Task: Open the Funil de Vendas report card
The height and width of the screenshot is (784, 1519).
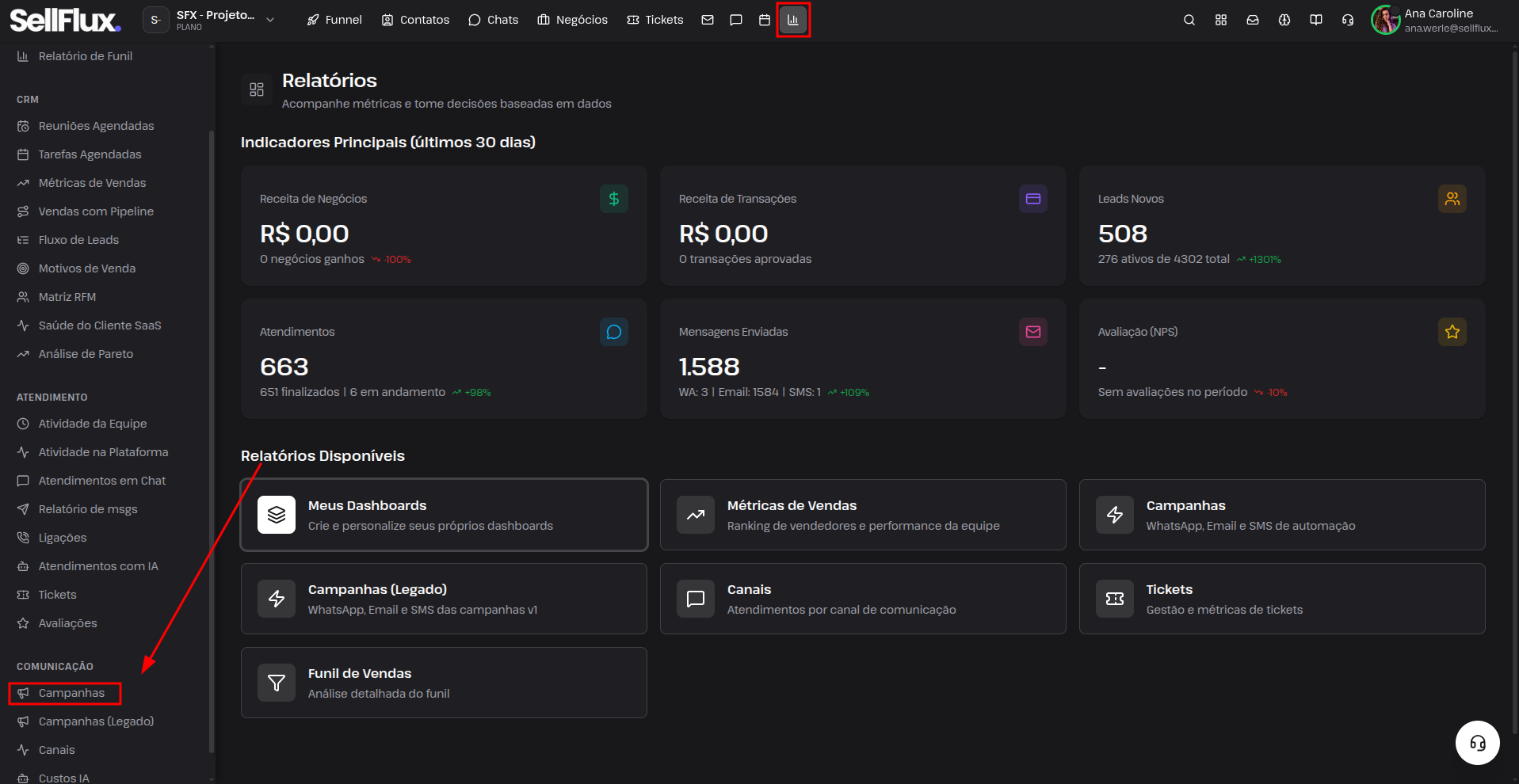Action: pyautogui.click(x=444, y=683)
